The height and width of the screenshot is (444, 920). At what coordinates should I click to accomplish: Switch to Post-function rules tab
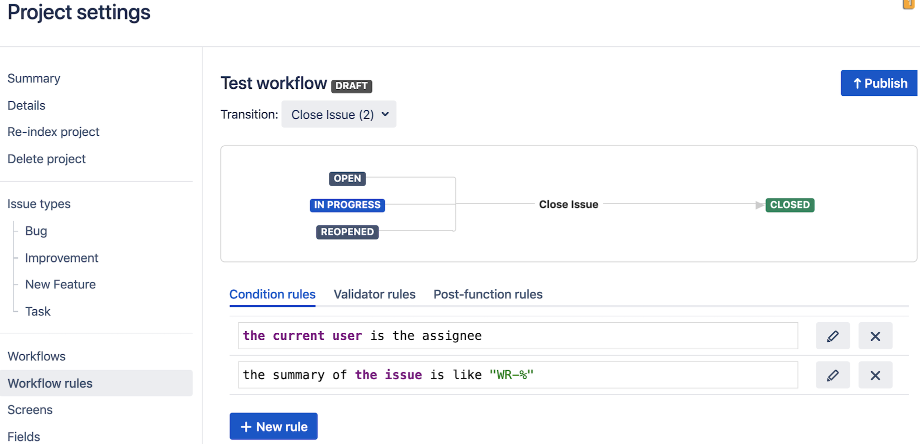coord(488,294)
